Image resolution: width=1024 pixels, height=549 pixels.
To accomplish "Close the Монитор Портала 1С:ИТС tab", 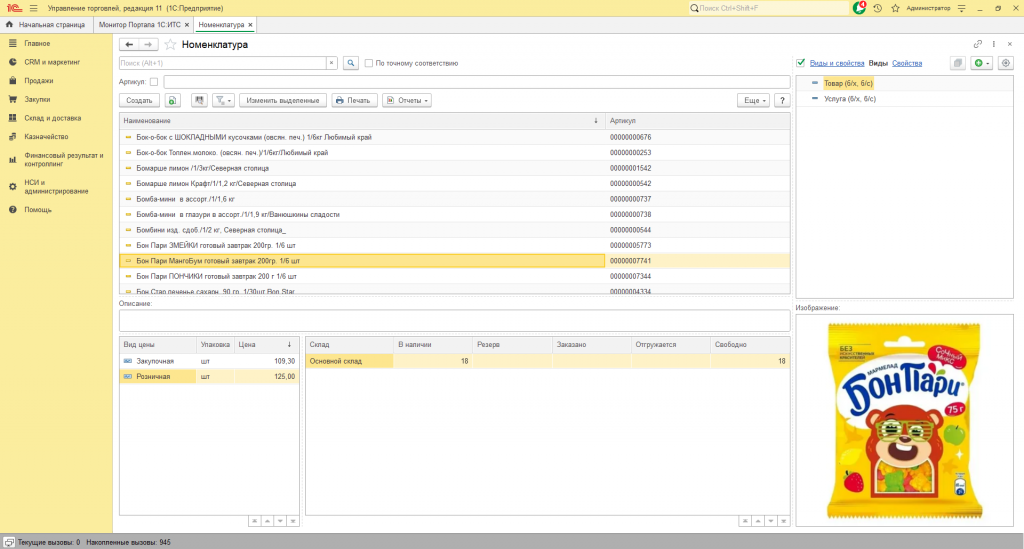I will tap(187, 25).
